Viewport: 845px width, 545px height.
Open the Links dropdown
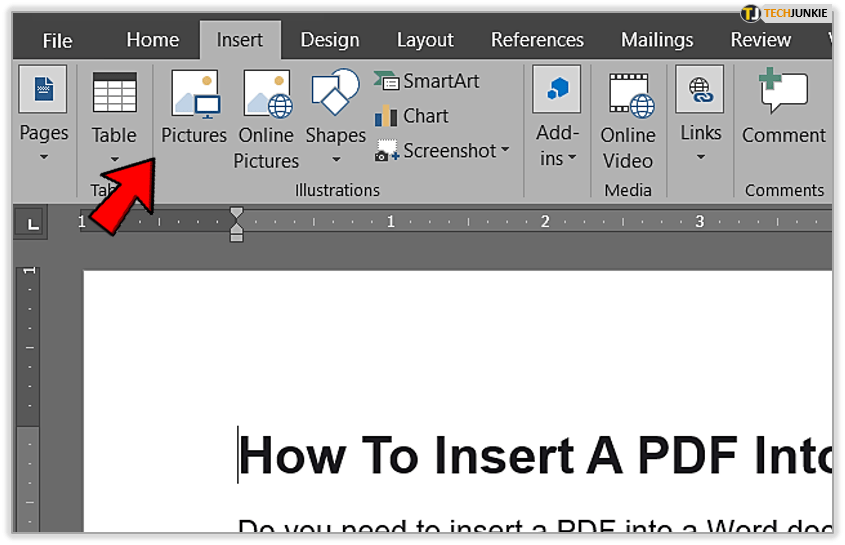[x=700, y=157]
